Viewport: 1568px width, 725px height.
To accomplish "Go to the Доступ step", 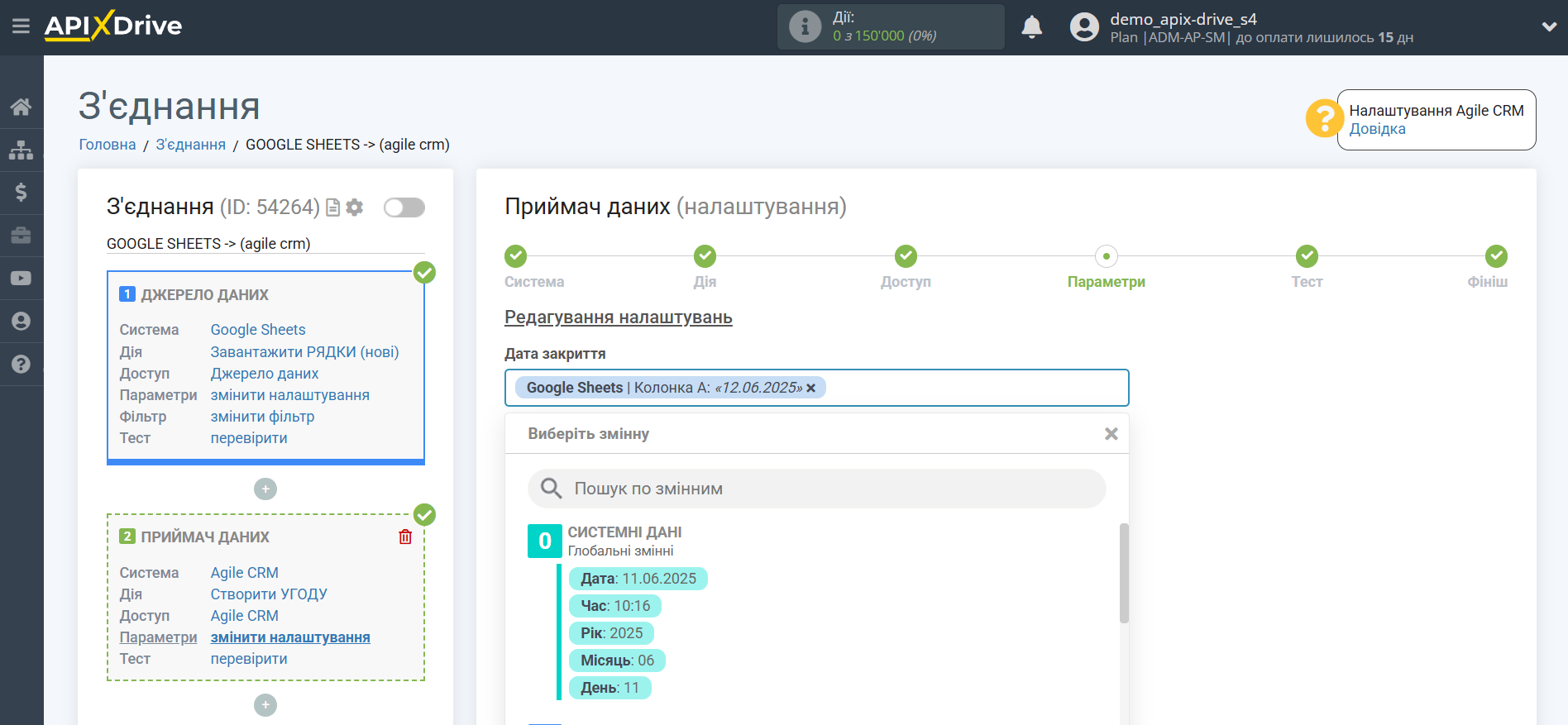I will click(906, 256).
